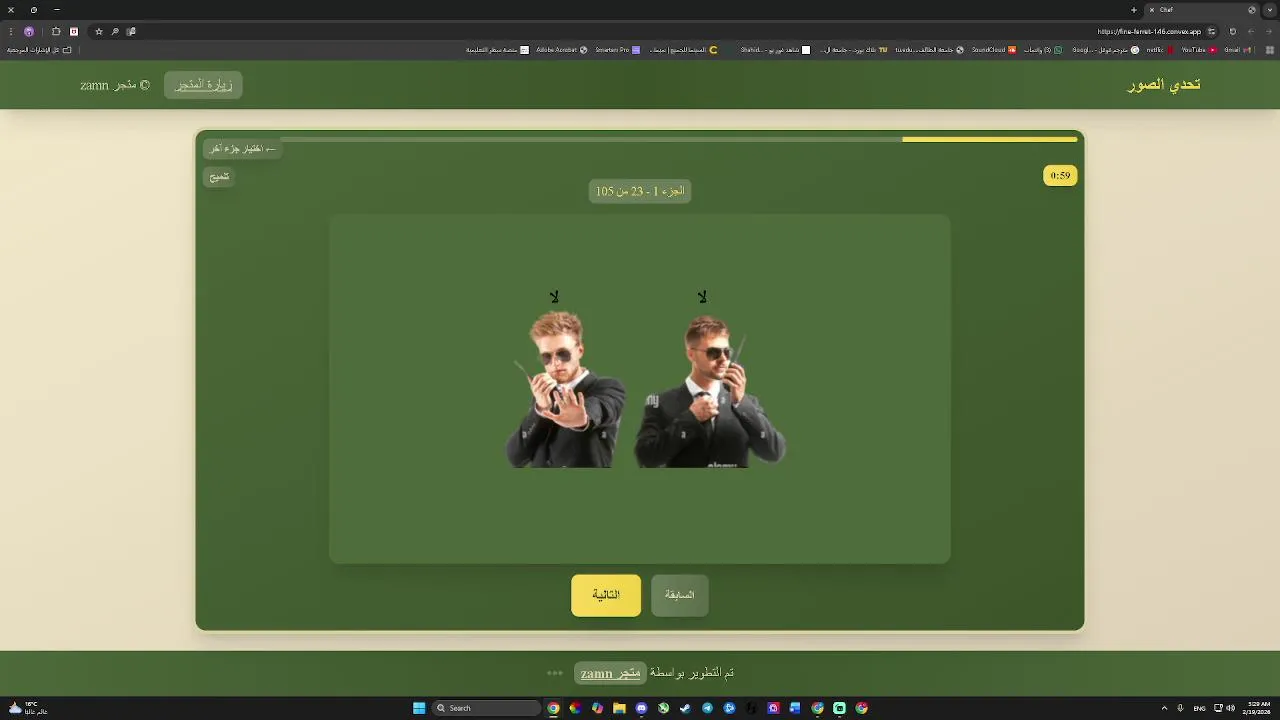1280x720 pixels.
Task: Open all bookmarks folder
Action: coord(40,50)
